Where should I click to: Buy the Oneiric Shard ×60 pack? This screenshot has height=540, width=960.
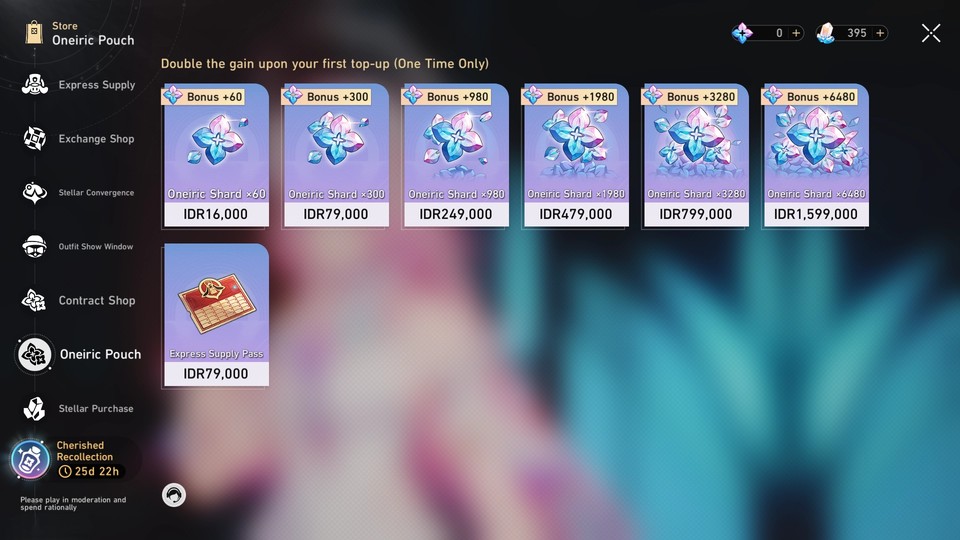click(x=216, y=156)
